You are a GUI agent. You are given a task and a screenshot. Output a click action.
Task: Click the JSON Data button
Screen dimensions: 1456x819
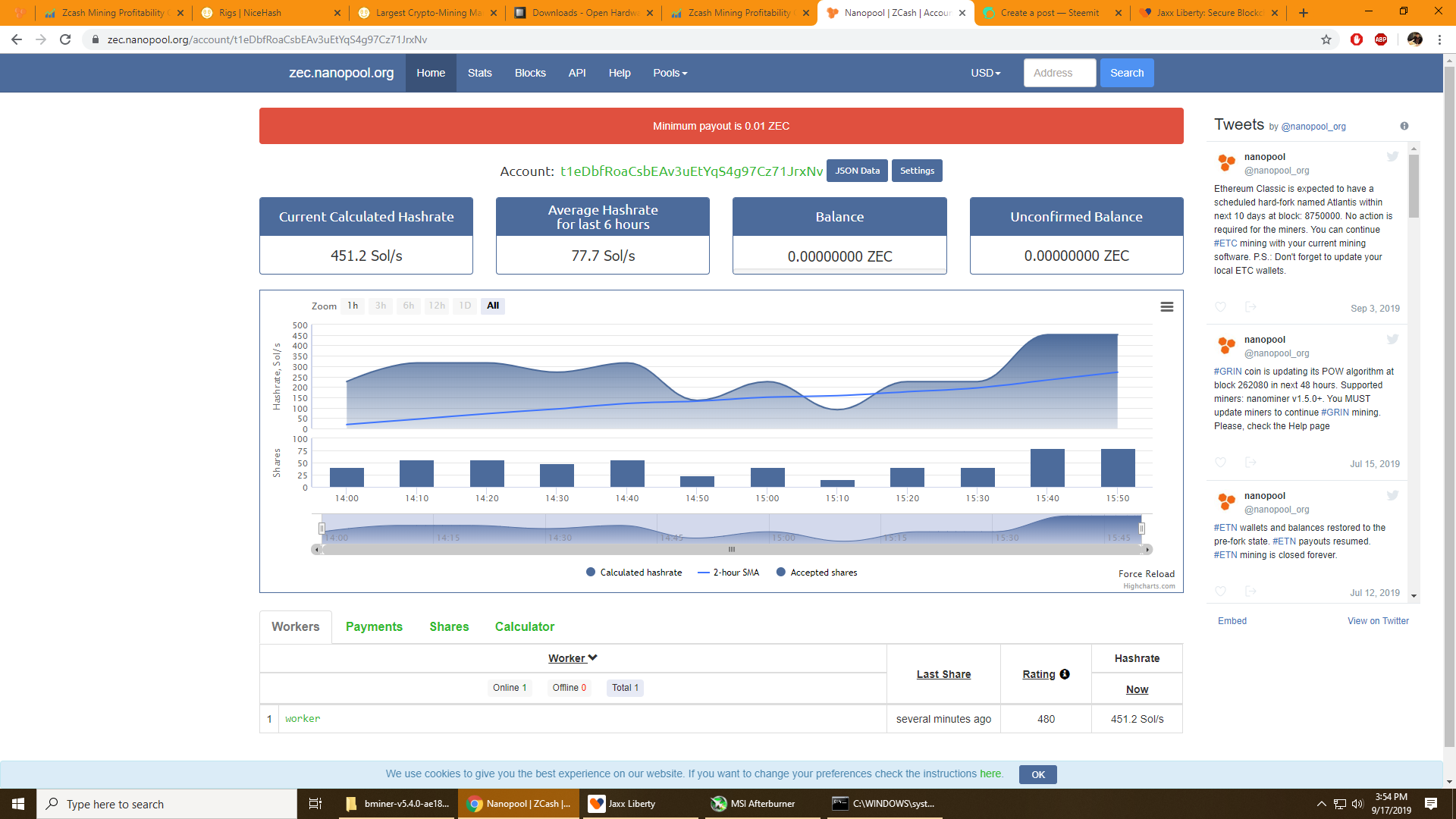tap(857, 171)
